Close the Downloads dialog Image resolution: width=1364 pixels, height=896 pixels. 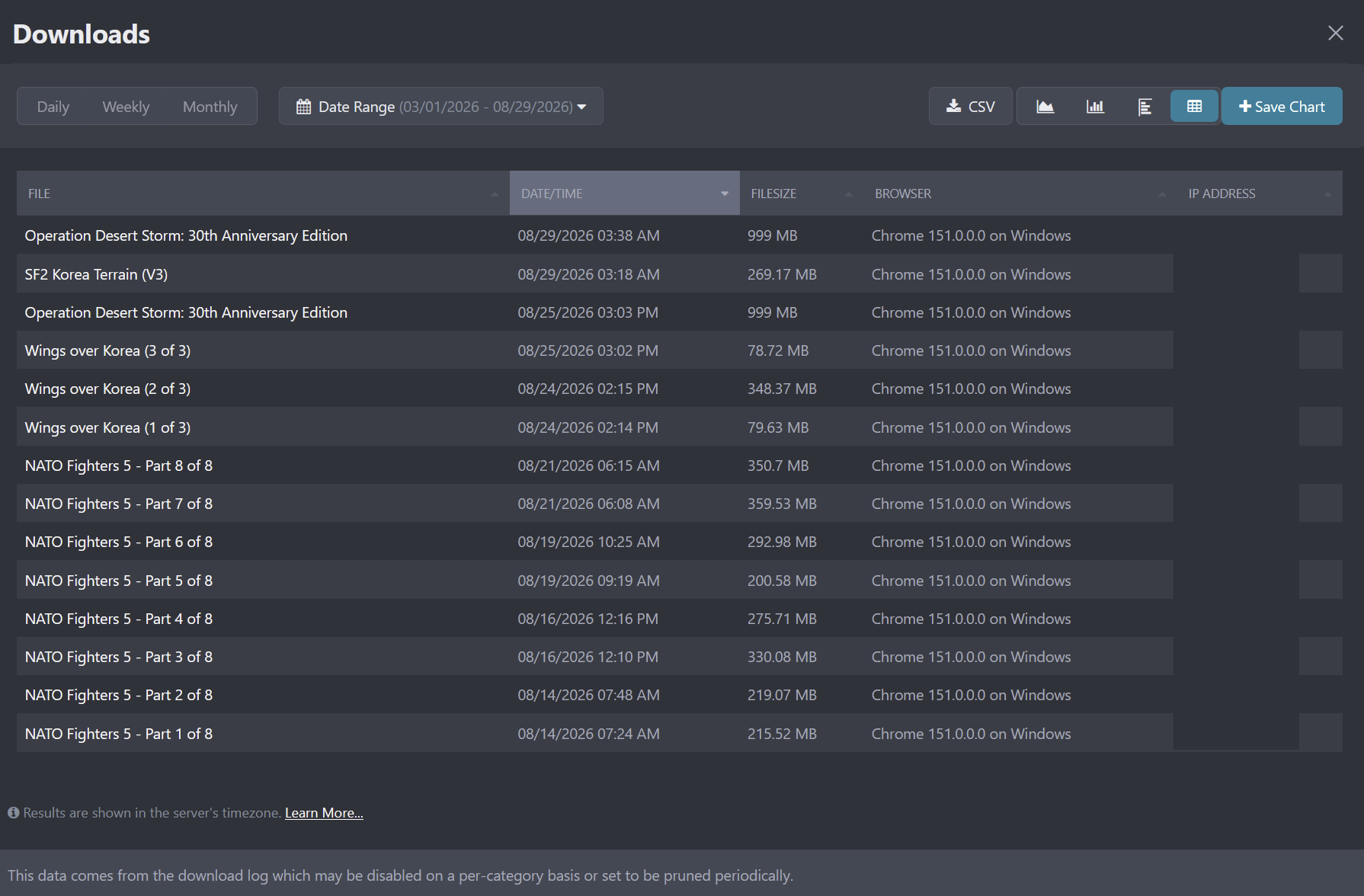pos(1335,33)
